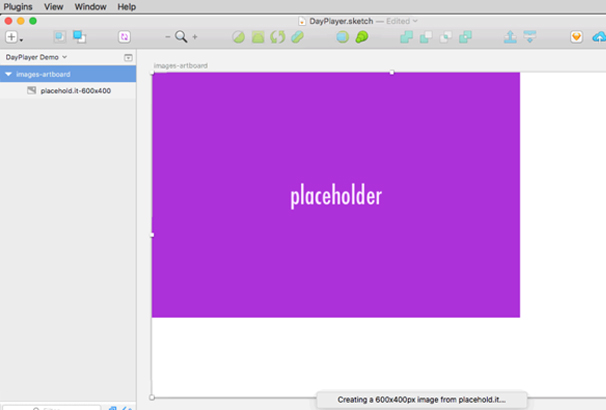Open the orange Mirror preview icon
The width and height of the screenshot is (606, 410).
click(x=576, y=37)
